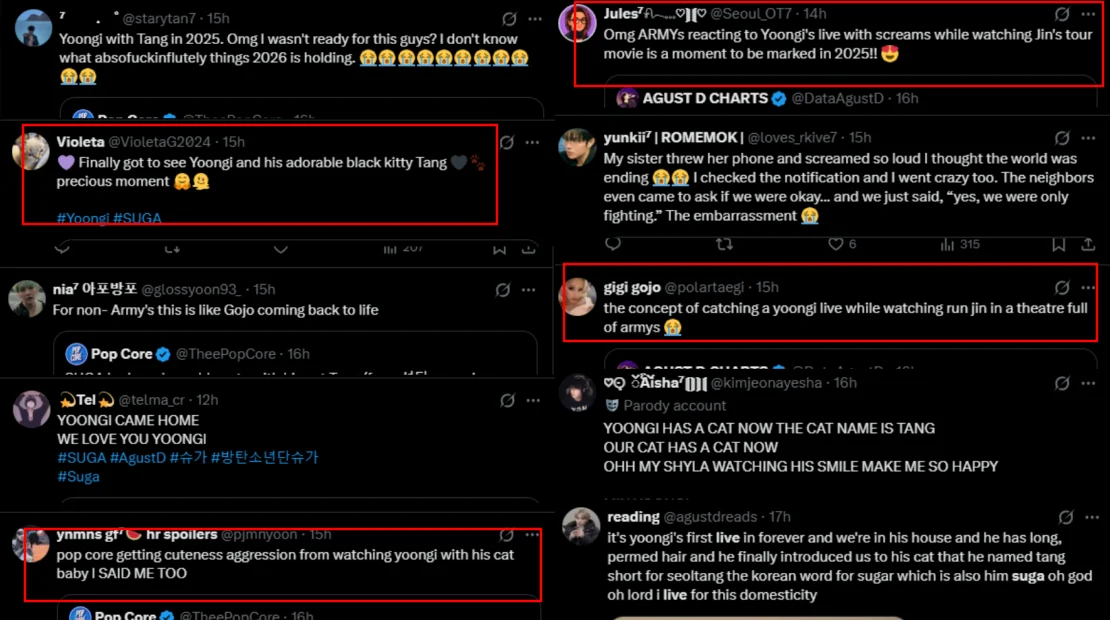The image size is (1110, 620).
Task: Share yunkii's tweet via share icon
Action: 1088,244
